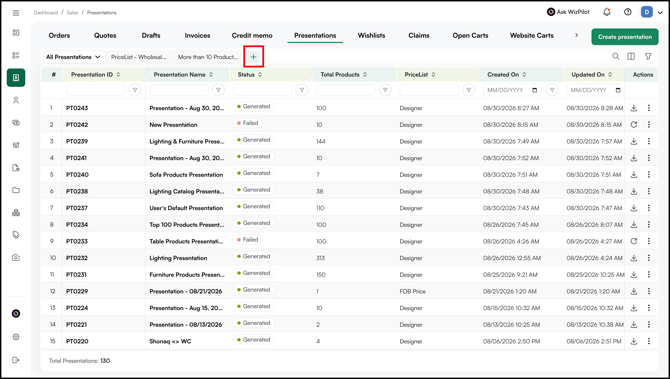Switch to the Wishlists tab

pyautogui.click(x=371, y=35)
